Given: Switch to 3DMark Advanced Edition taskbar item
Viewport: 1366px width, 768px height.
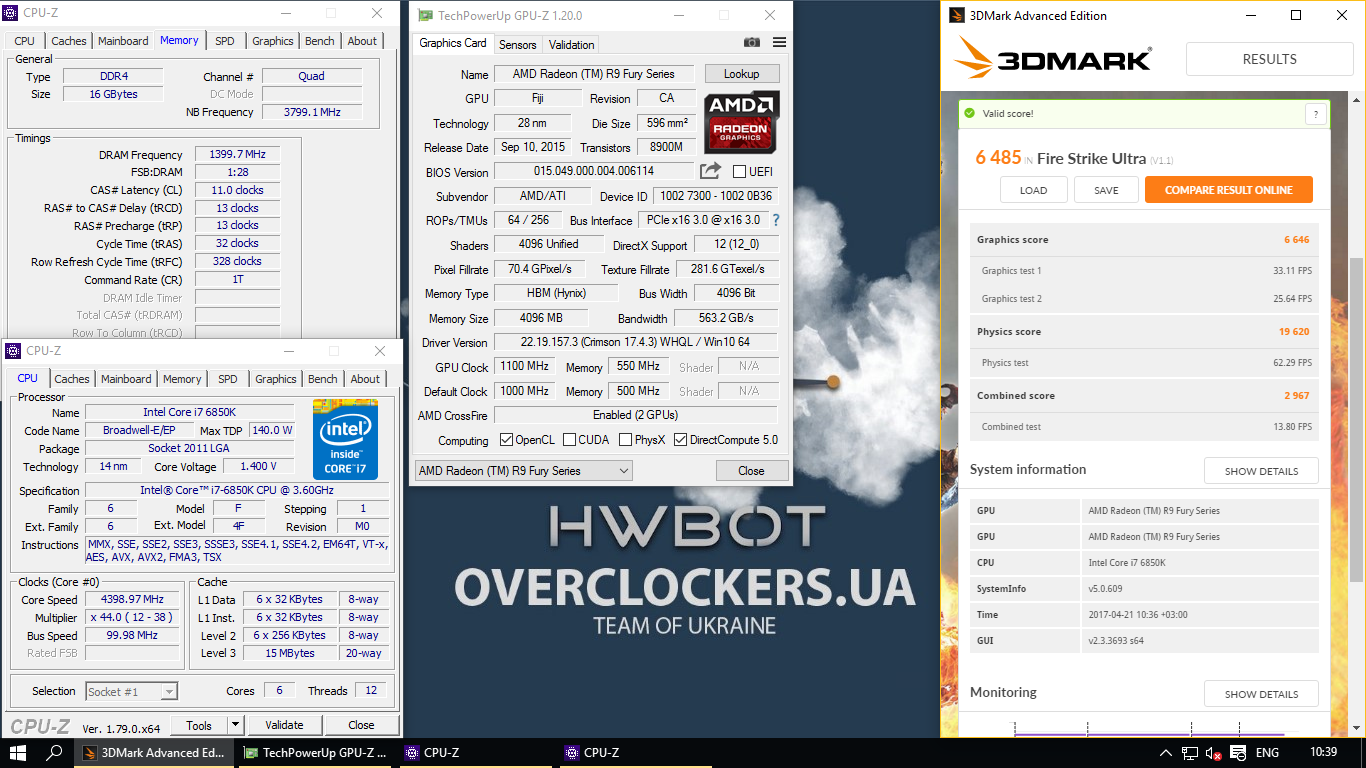Looking at the screenshot, I should point(155,753).
